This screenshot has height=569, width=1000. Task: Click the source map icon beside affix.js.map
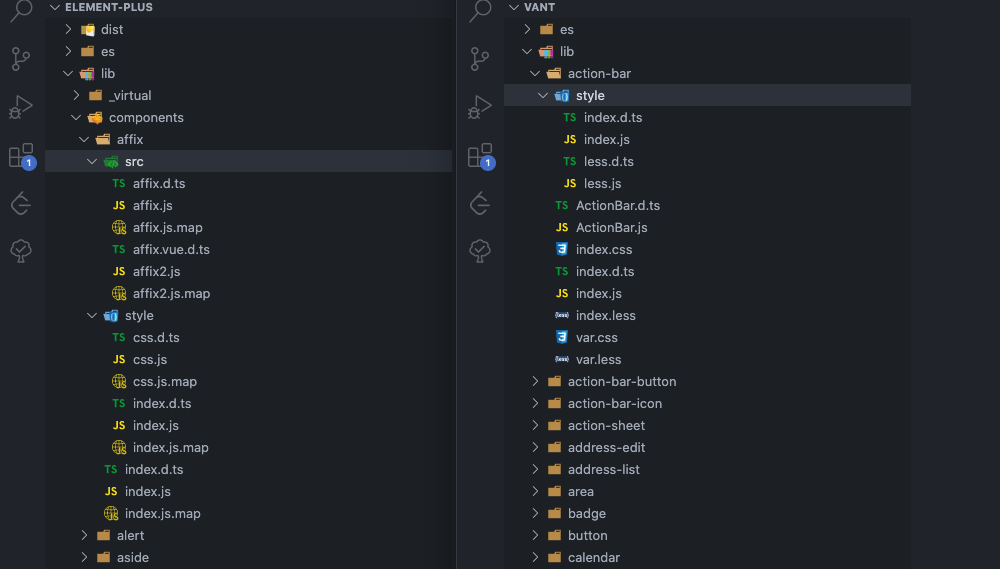coord(119,227)
